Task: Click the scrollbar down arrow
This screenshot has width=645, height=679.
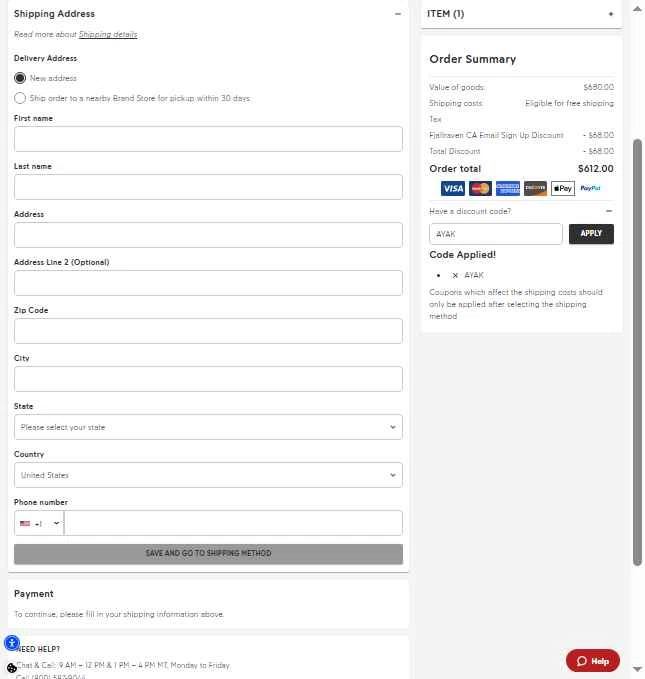Action: click(x=637, y=669)
